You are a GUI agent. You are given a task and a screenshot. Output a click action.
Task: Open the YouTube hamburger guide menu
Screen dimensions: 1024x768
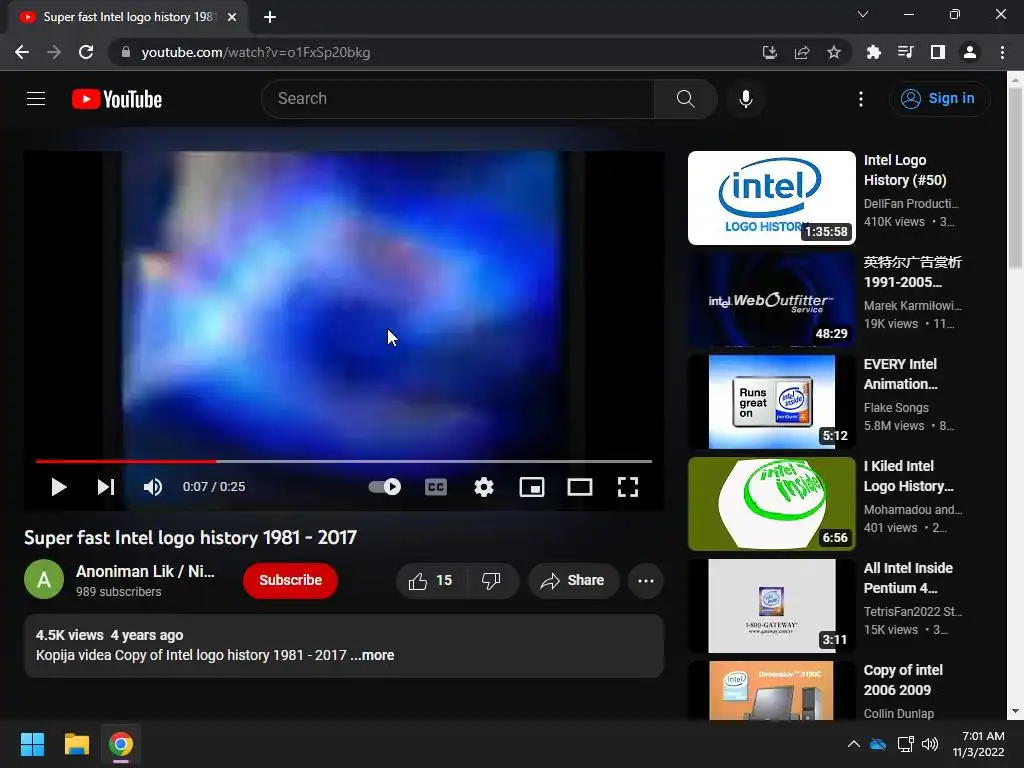coord(36,99)
